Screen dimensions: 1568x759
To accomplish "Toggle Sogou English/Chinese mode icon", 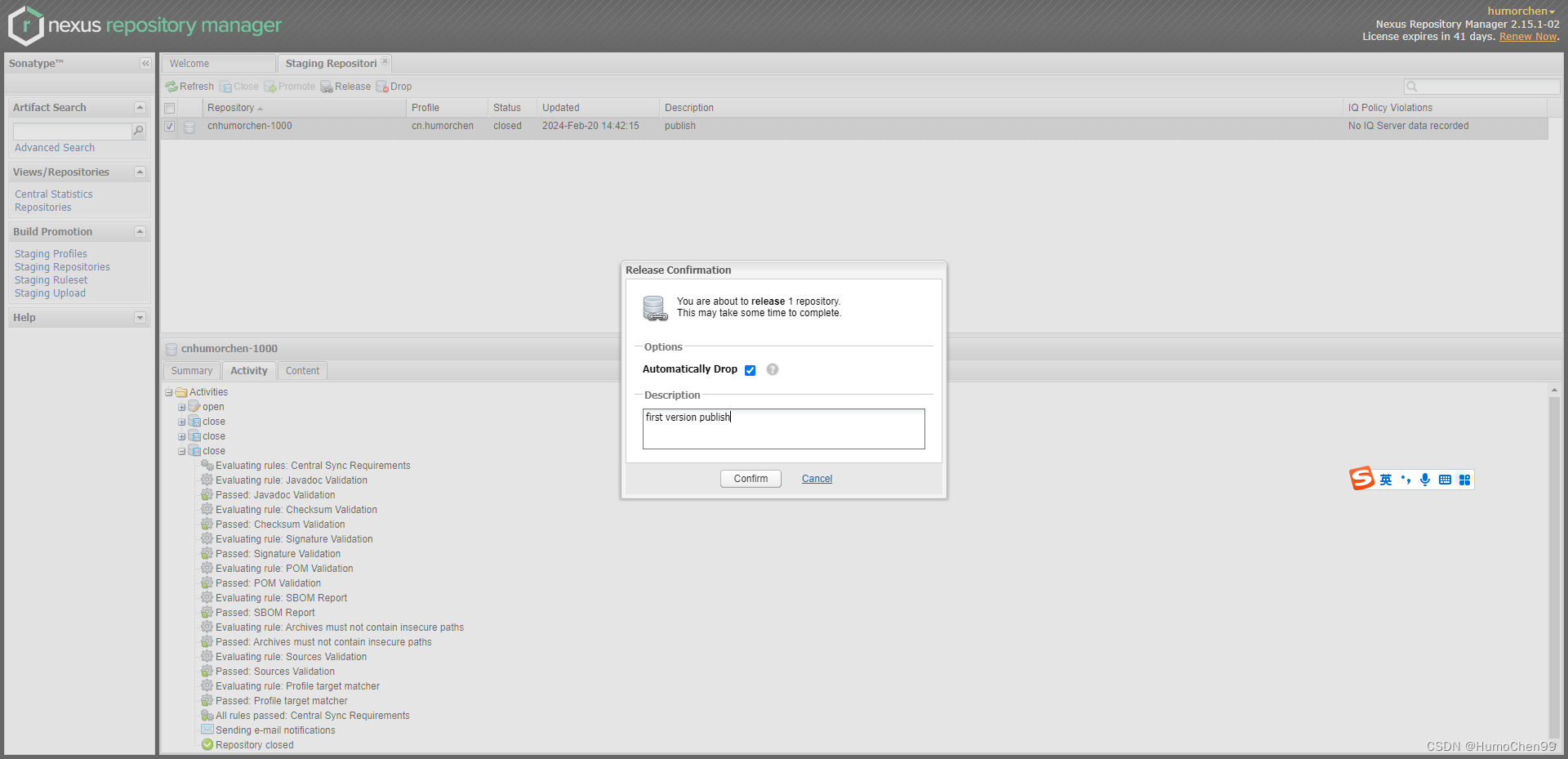I will [1386, 480].
